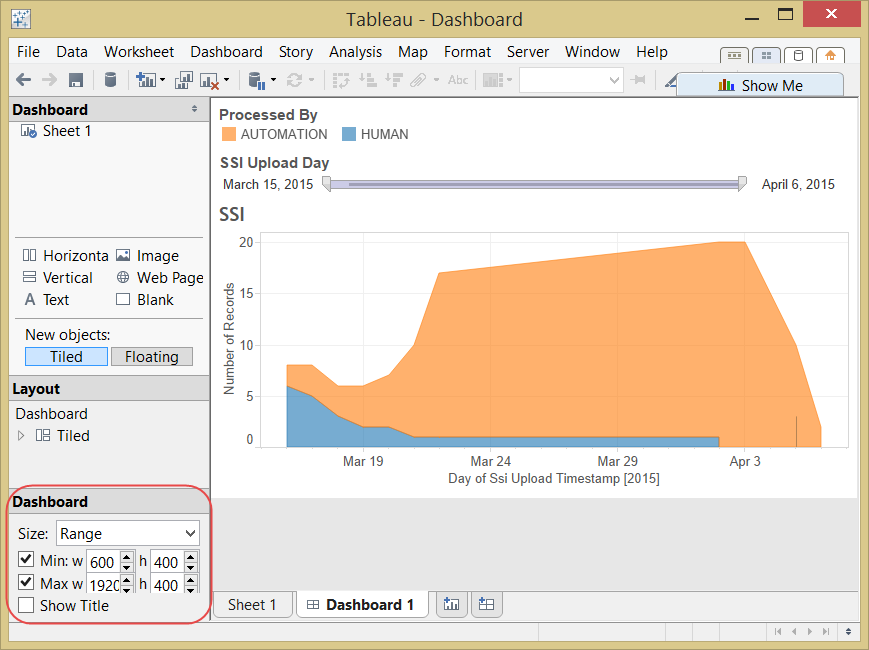Open the Format menu
Screen dimensions: 869x650
tap(467, 52)
